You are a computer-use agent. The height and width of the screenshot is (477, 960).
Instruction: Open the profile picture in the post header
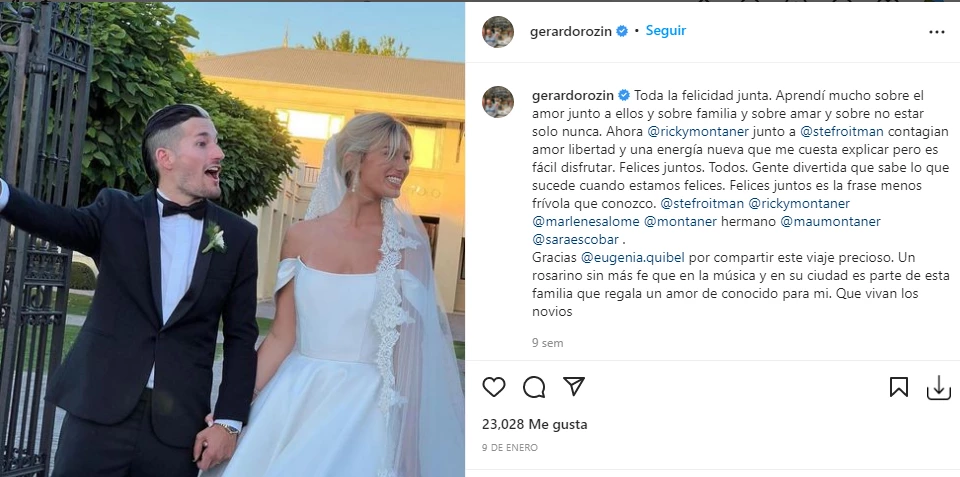point(498,31)
